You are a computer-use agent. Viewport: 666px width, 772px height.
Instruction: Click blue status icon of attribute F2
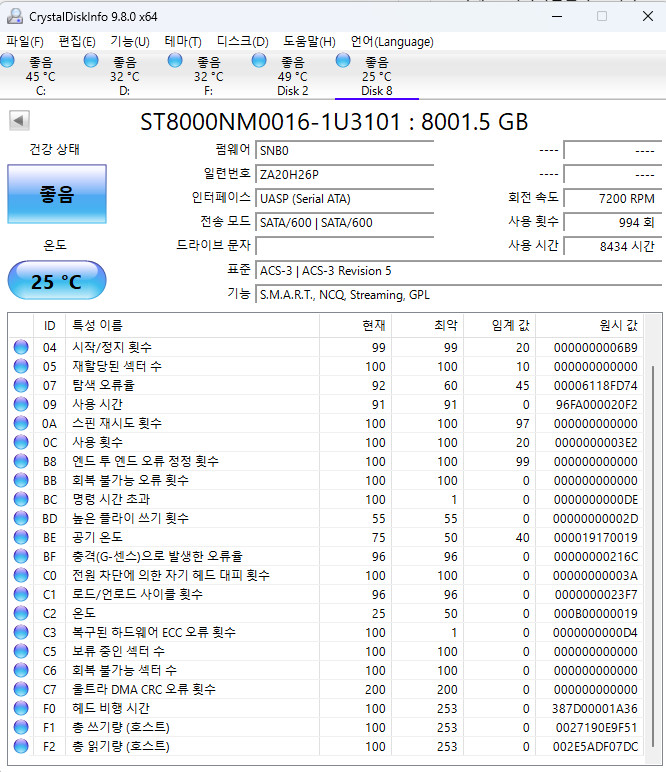point(21,746)
